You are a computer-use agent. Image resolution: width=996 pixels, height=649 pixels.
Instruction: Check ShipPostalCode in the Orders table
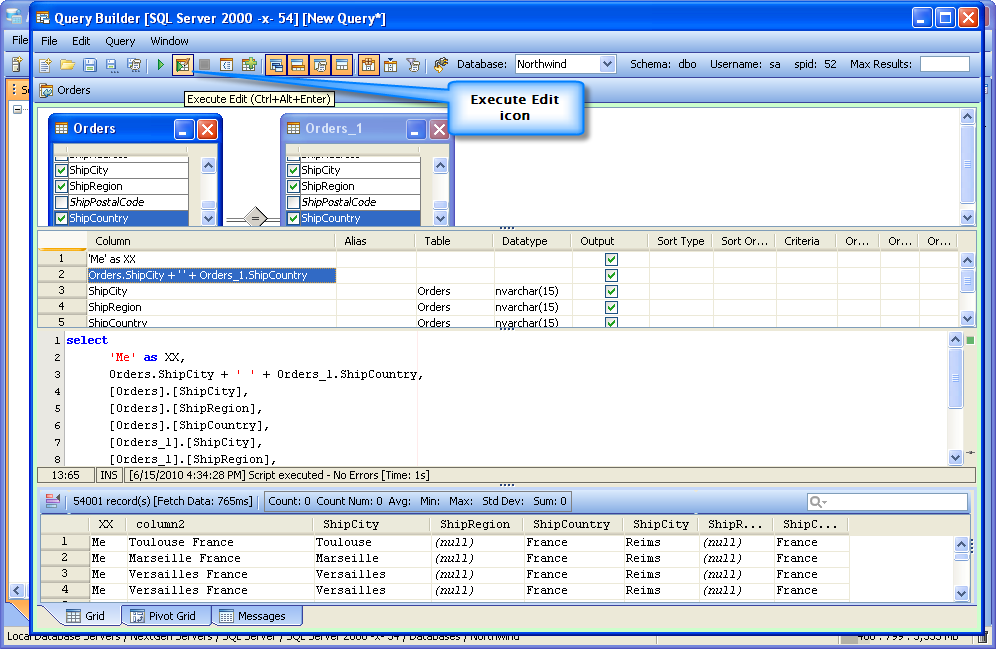coord(62,202)
